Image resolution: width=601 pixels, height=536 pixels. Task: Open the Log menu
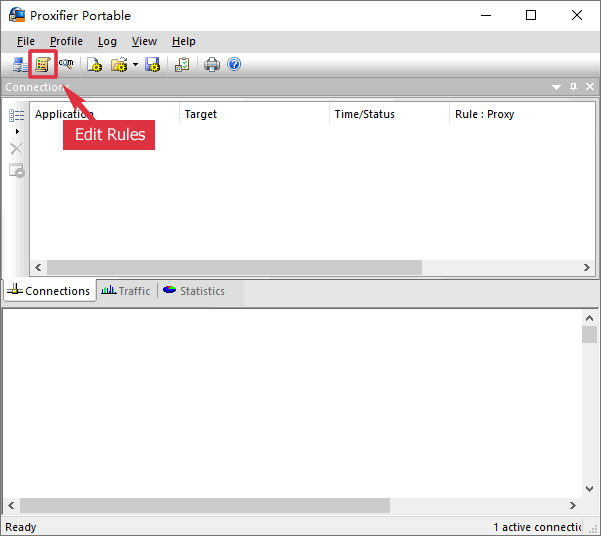107,41
